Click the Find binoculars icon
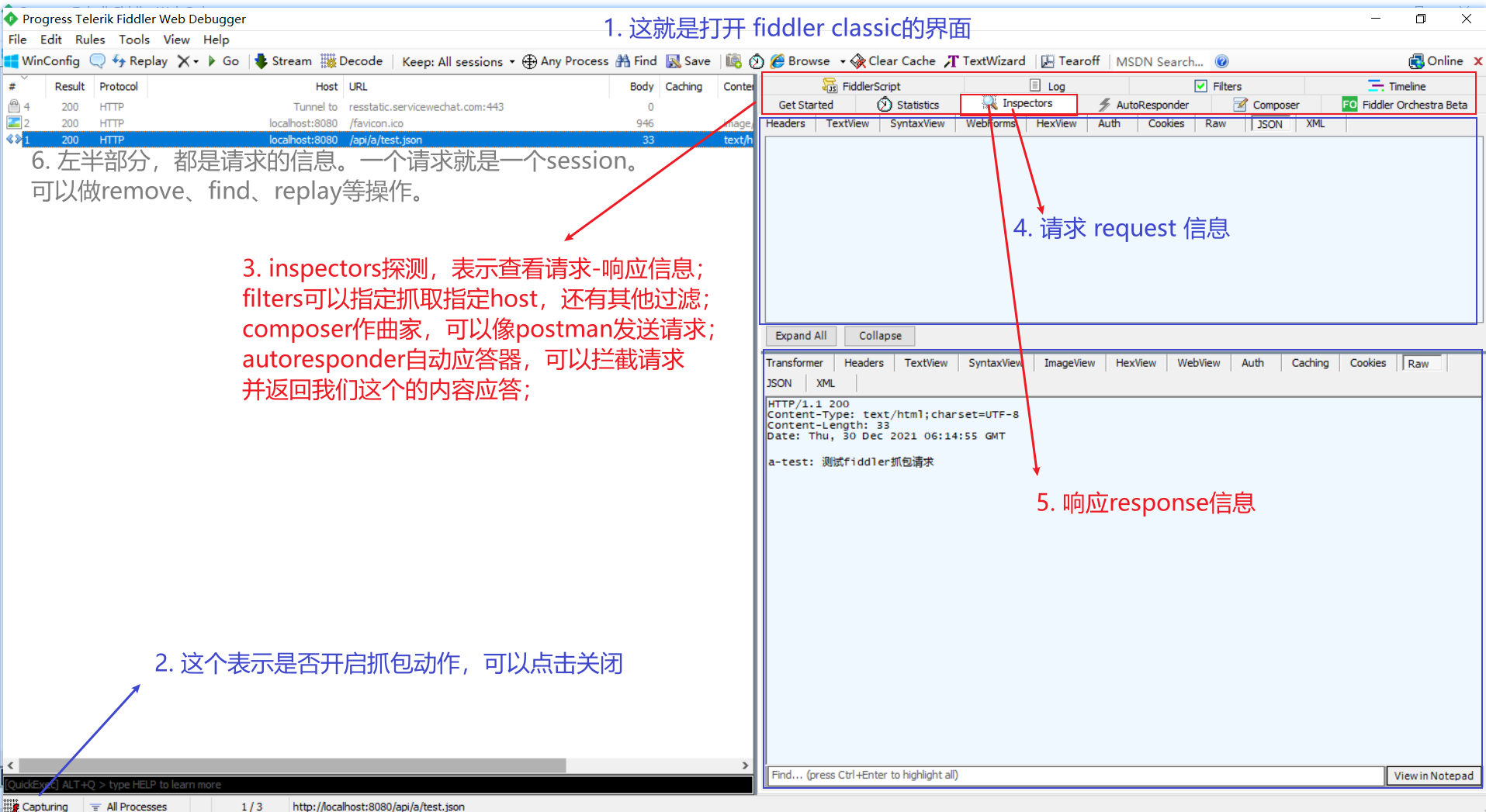This screenshot has height=812, width=1486. coord(623,61)
